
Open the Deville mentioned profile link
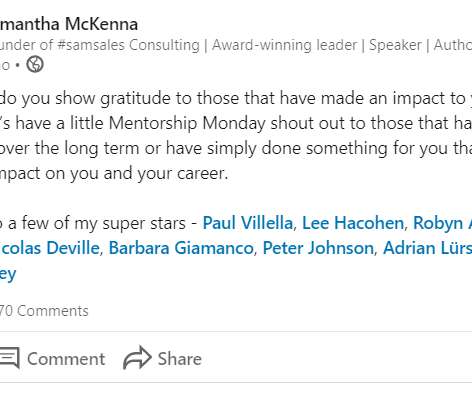tap(50, 248)
